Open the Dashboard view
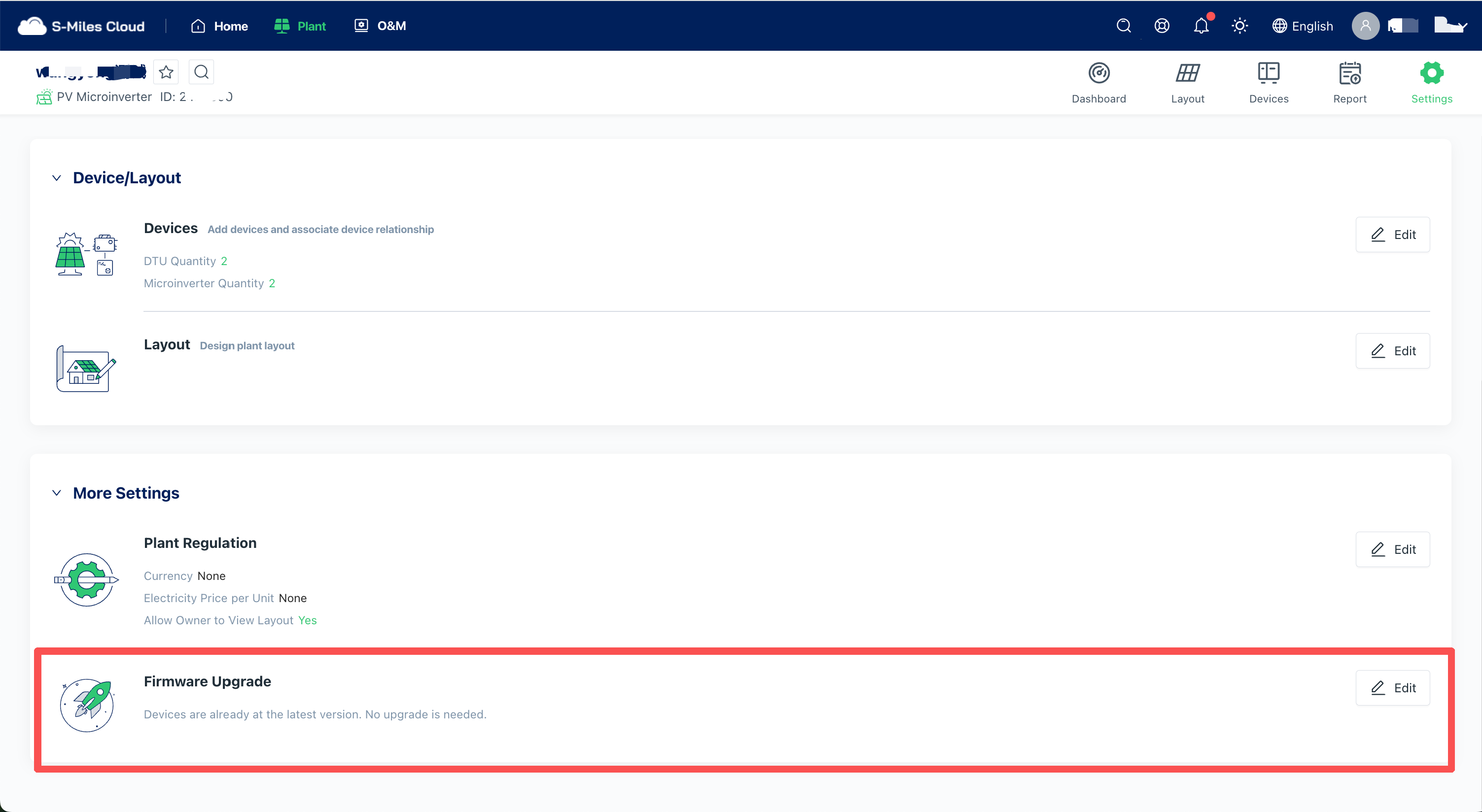Image resolution: width=1482 pixels, height=812 pixels. pos(1099,82)
